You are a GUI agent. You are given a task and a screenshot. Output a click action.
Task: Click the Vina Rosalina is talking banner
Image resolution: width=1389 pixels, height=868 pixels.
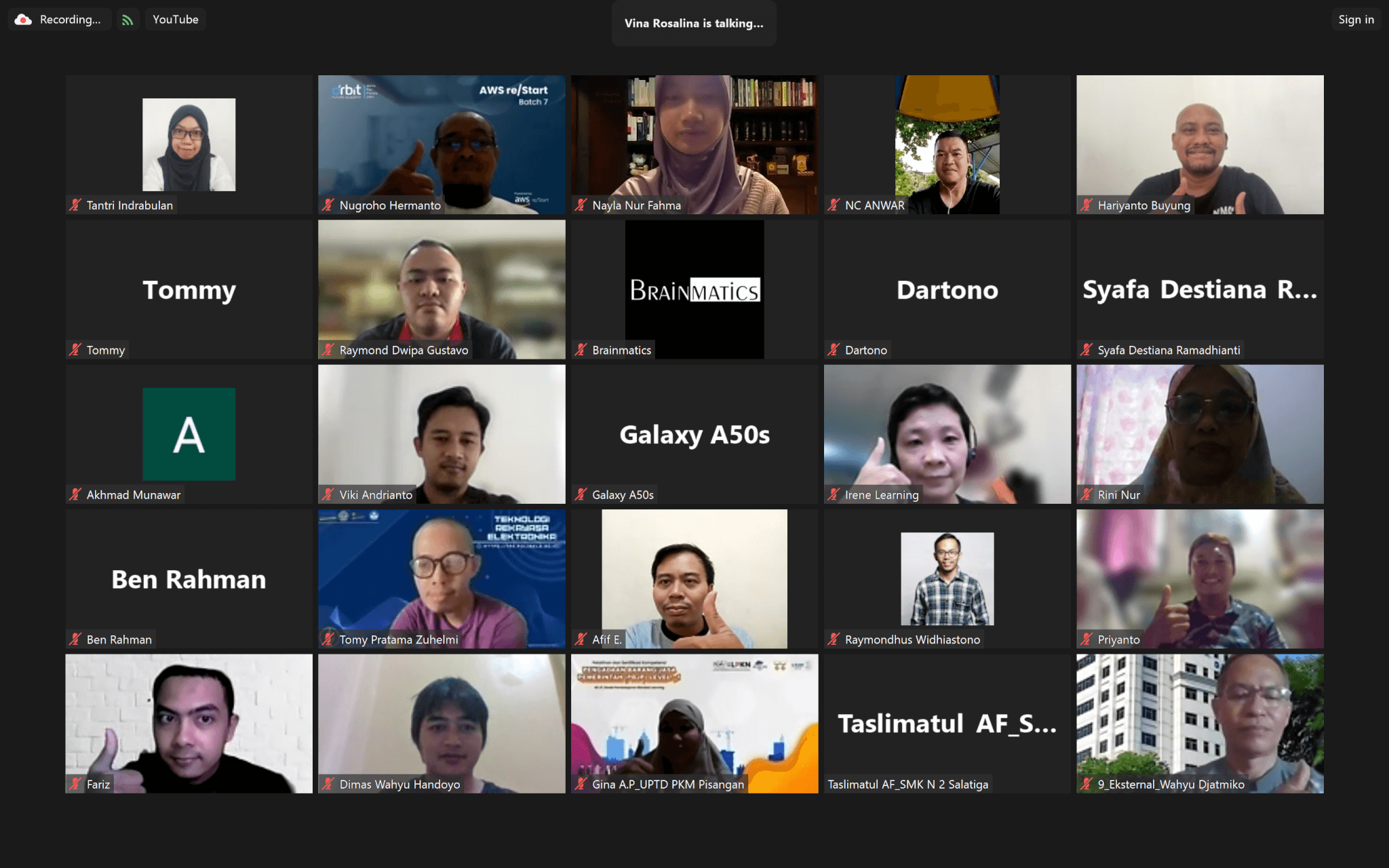tap(693, 23)
